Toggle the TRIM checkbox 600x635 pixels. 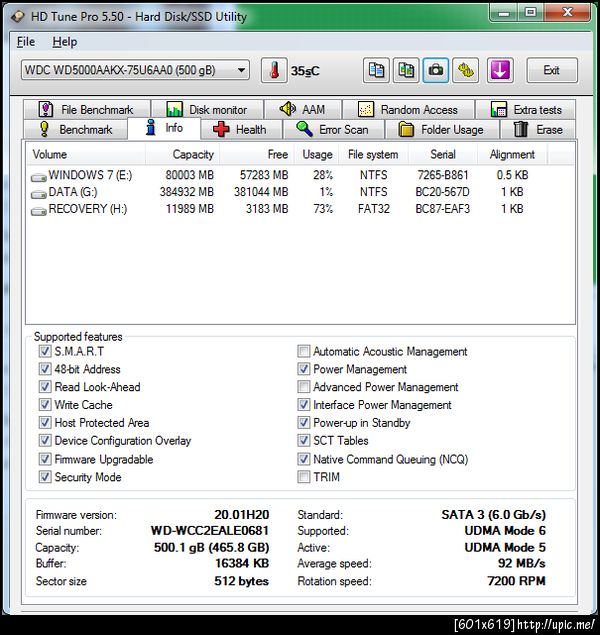click(304, 477)
